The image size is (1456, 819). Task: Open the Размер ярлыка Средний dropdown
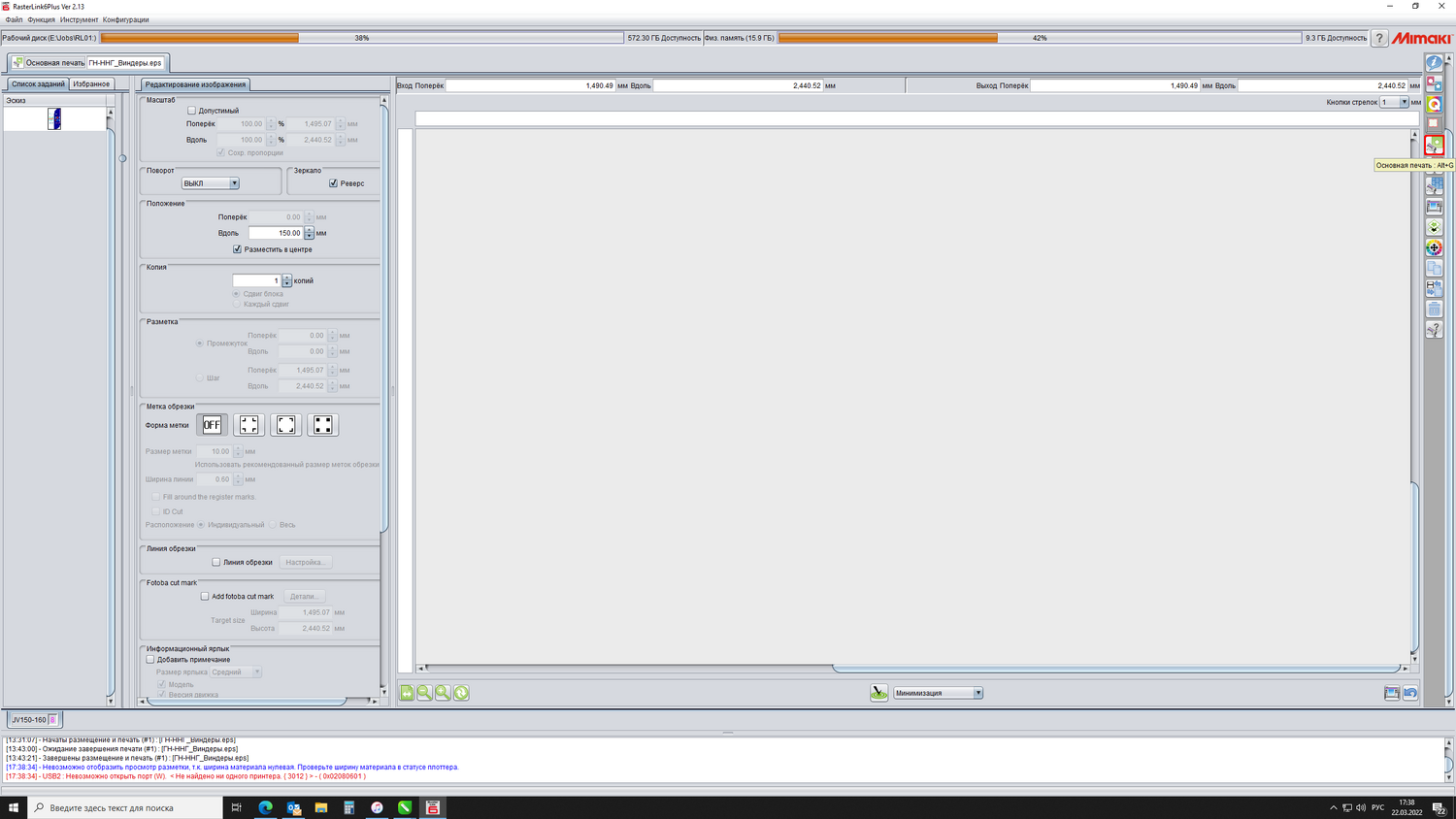[x=236, y=672]
